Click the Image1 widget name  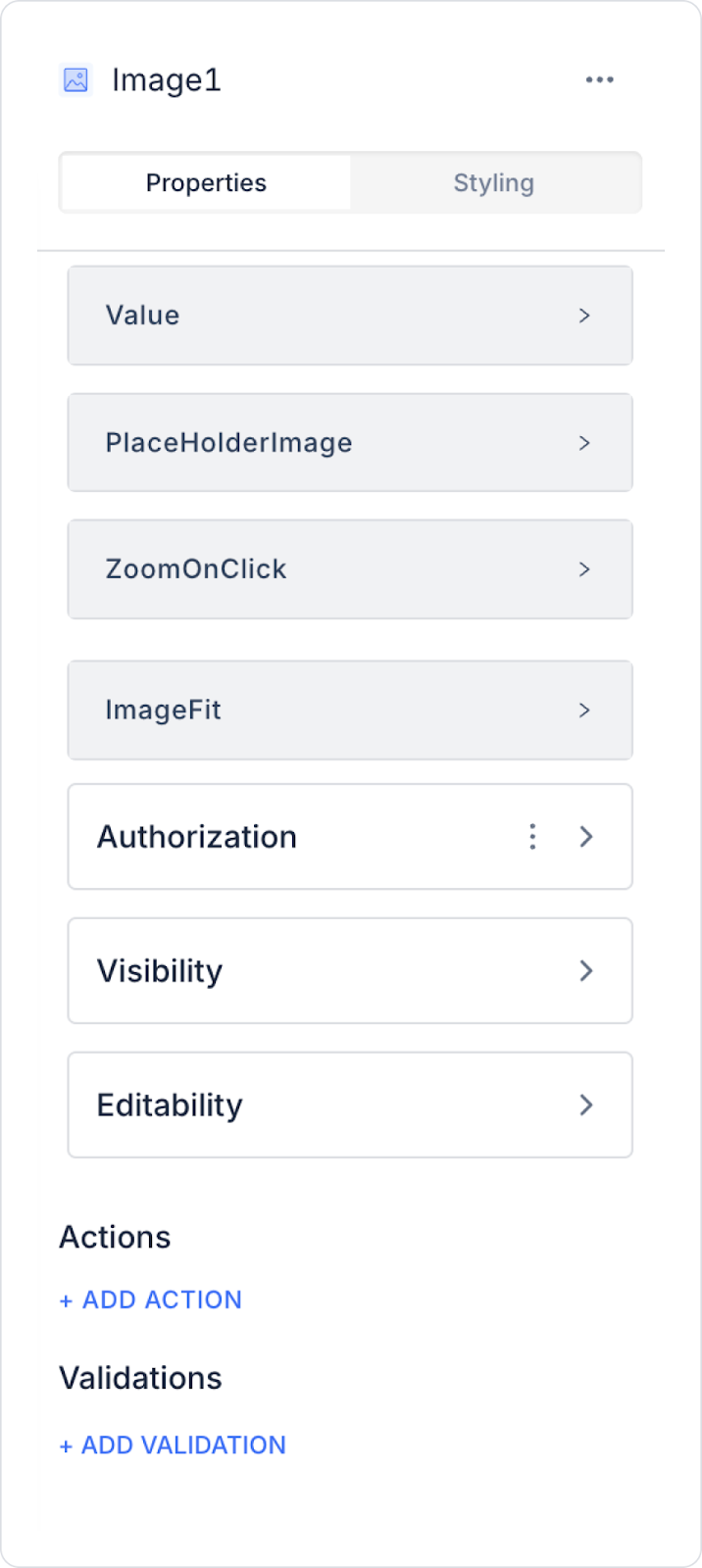pos(167,80)
